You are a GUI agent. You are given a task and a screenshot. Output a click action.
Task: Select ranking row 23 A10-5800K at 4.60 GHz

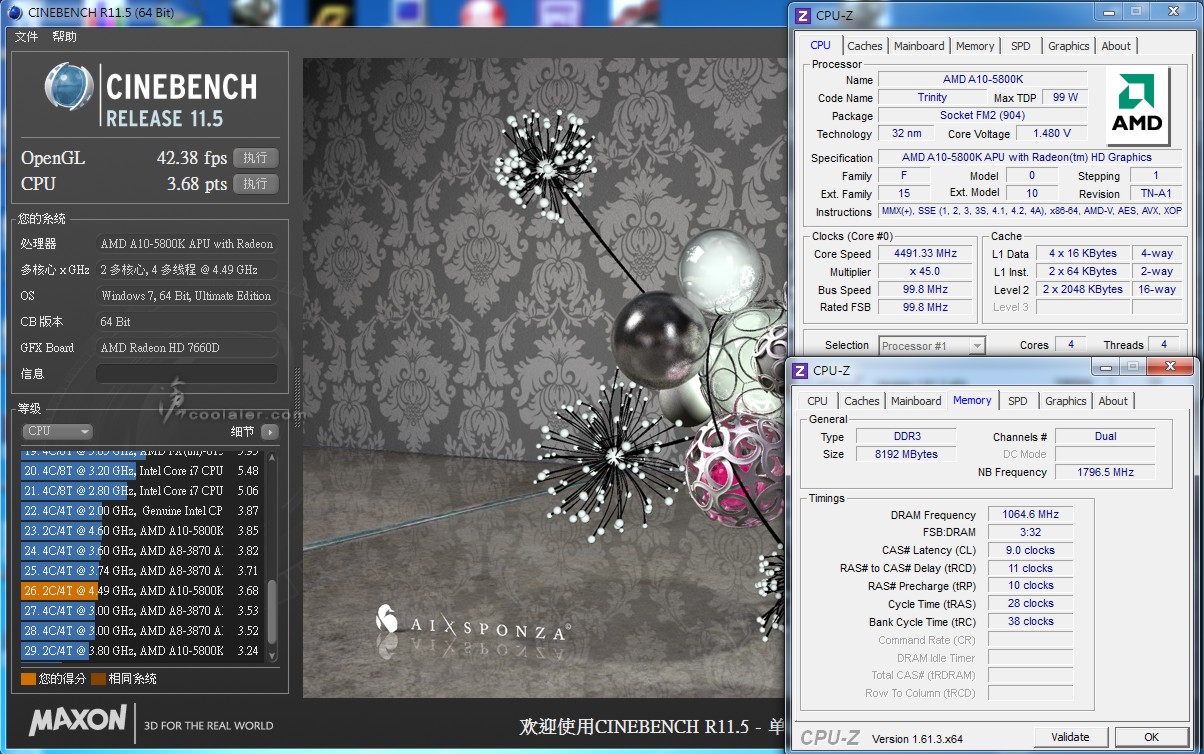pos(142,531)
